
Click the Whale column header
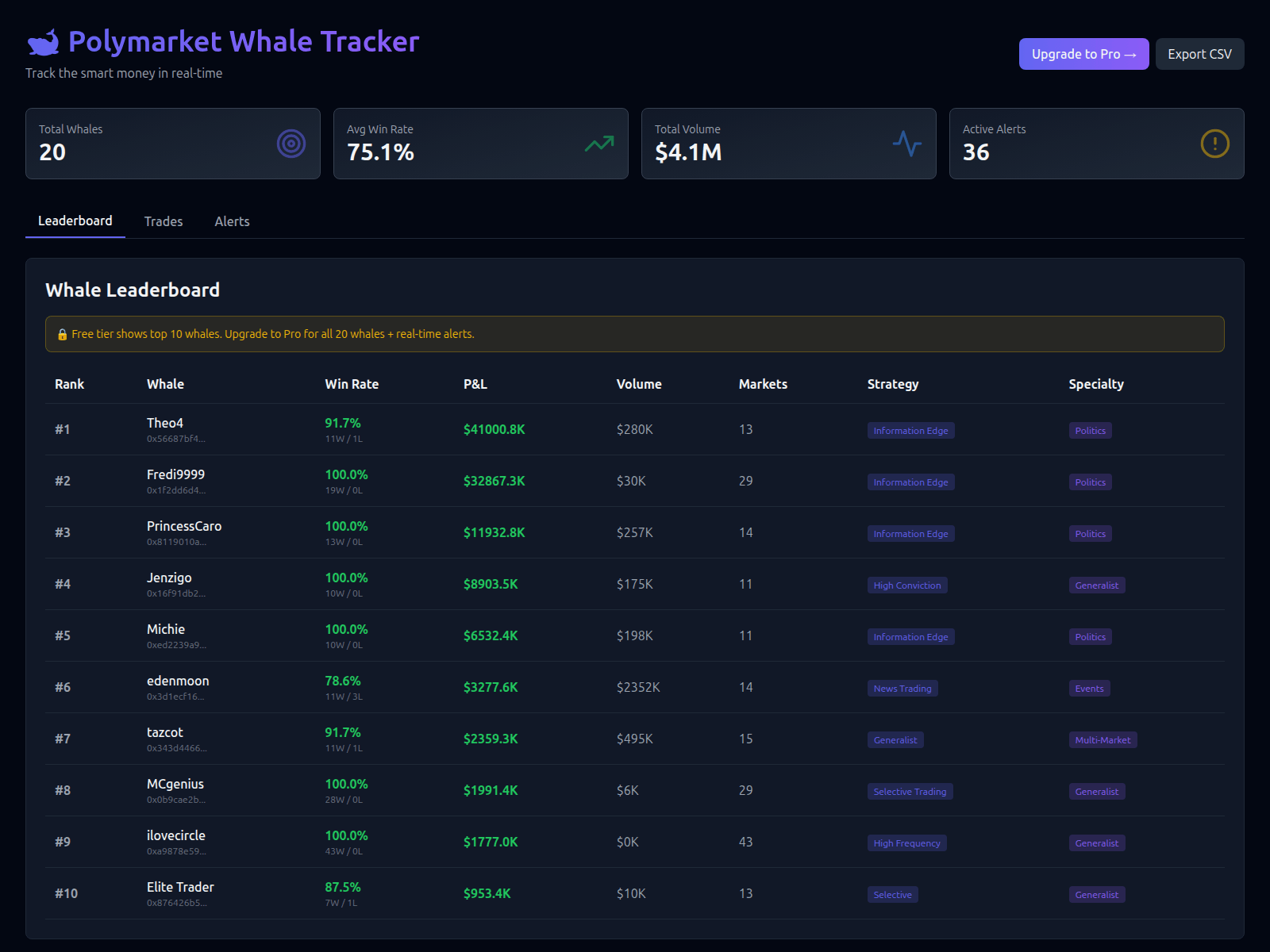coord(165,384)
